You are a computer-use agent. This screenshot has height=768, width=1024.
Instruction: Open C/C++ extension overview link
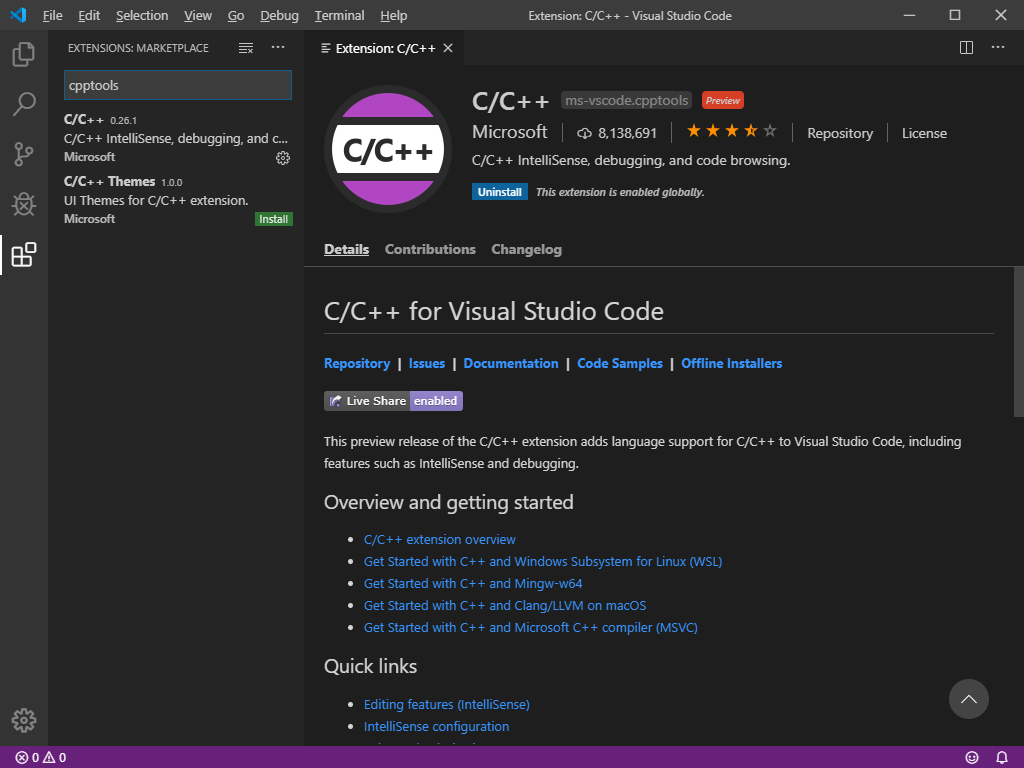[x=440, y=539]
